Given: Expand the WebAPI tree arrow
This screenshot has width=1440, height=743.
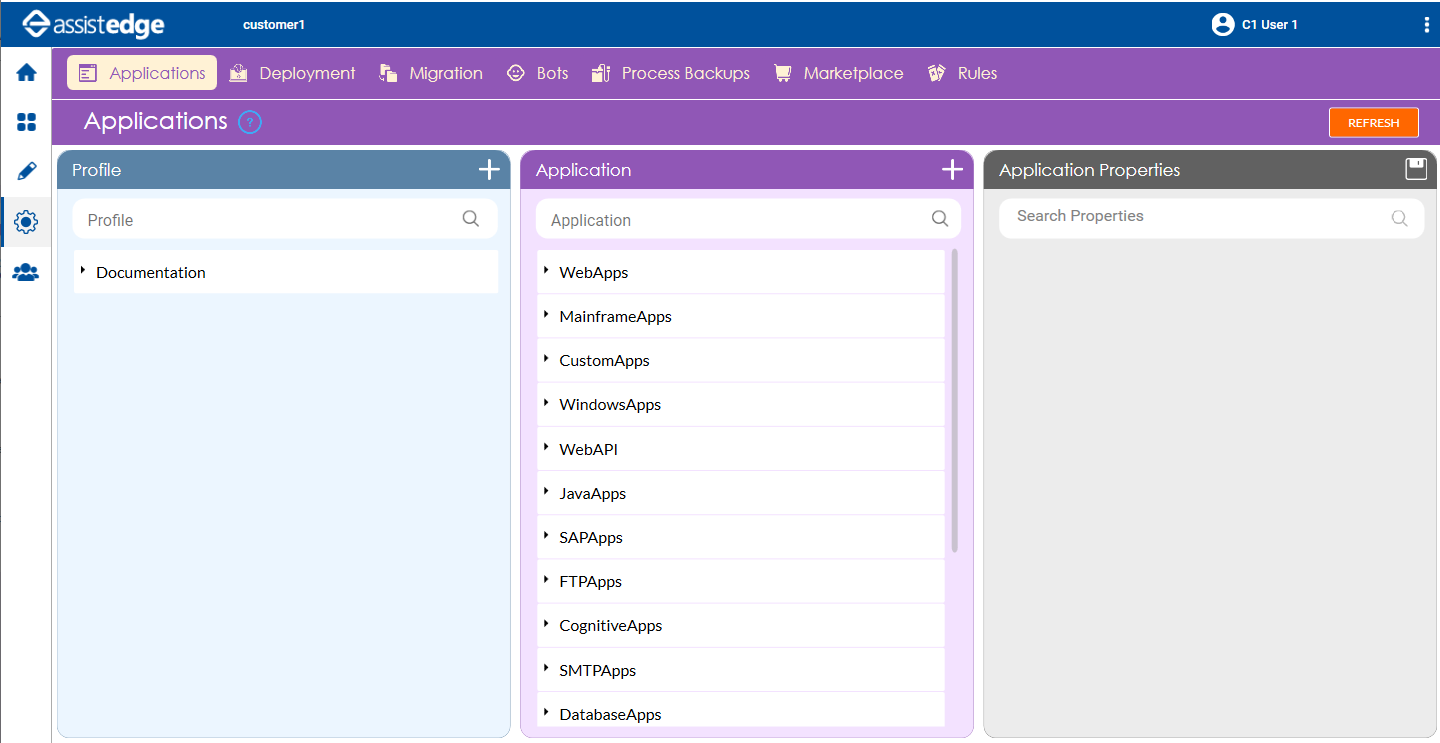Looking at the screenshot, I should [x=546, y=448].
